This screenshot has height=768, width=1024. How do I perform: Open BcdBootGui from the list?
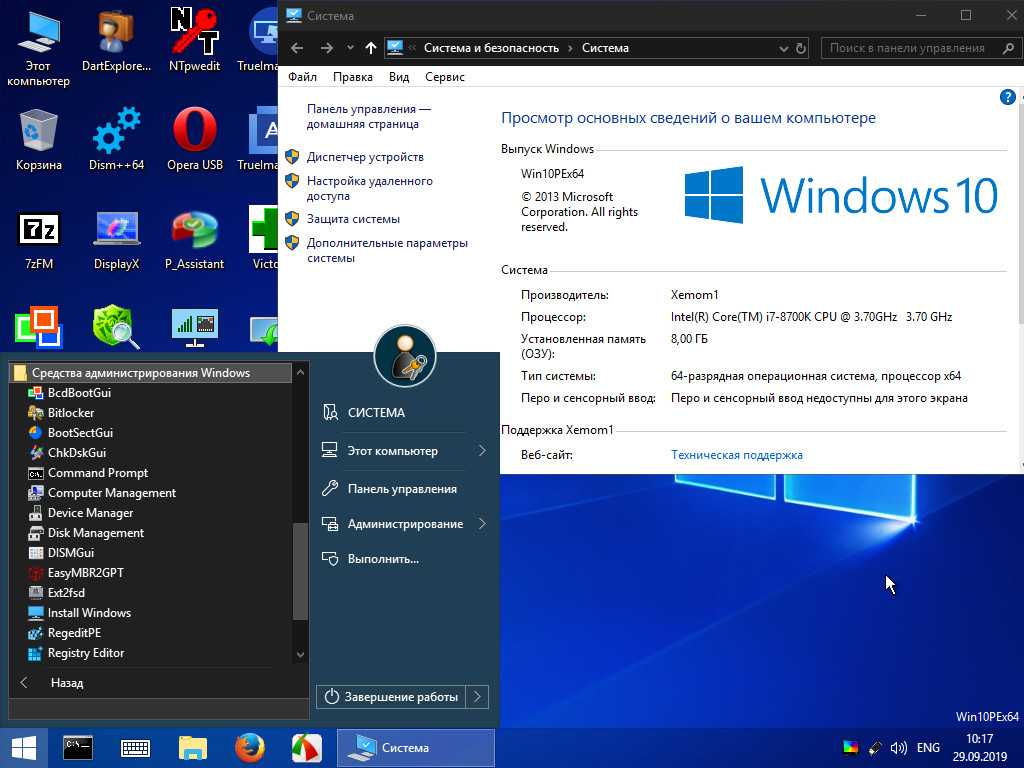coord(79,392)
